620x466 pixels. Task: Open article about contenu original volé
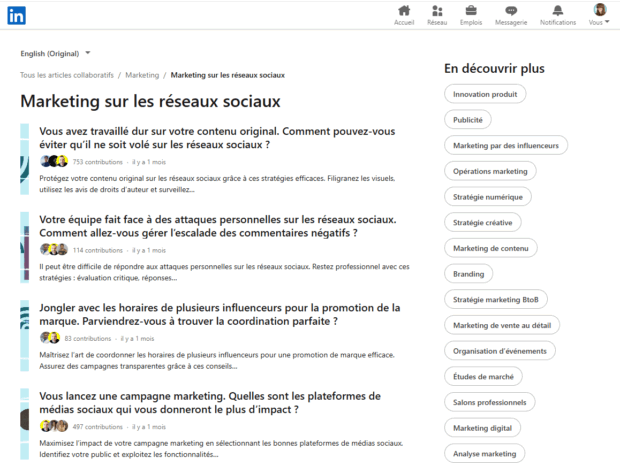pyautogui.click(x=217, y=138)
